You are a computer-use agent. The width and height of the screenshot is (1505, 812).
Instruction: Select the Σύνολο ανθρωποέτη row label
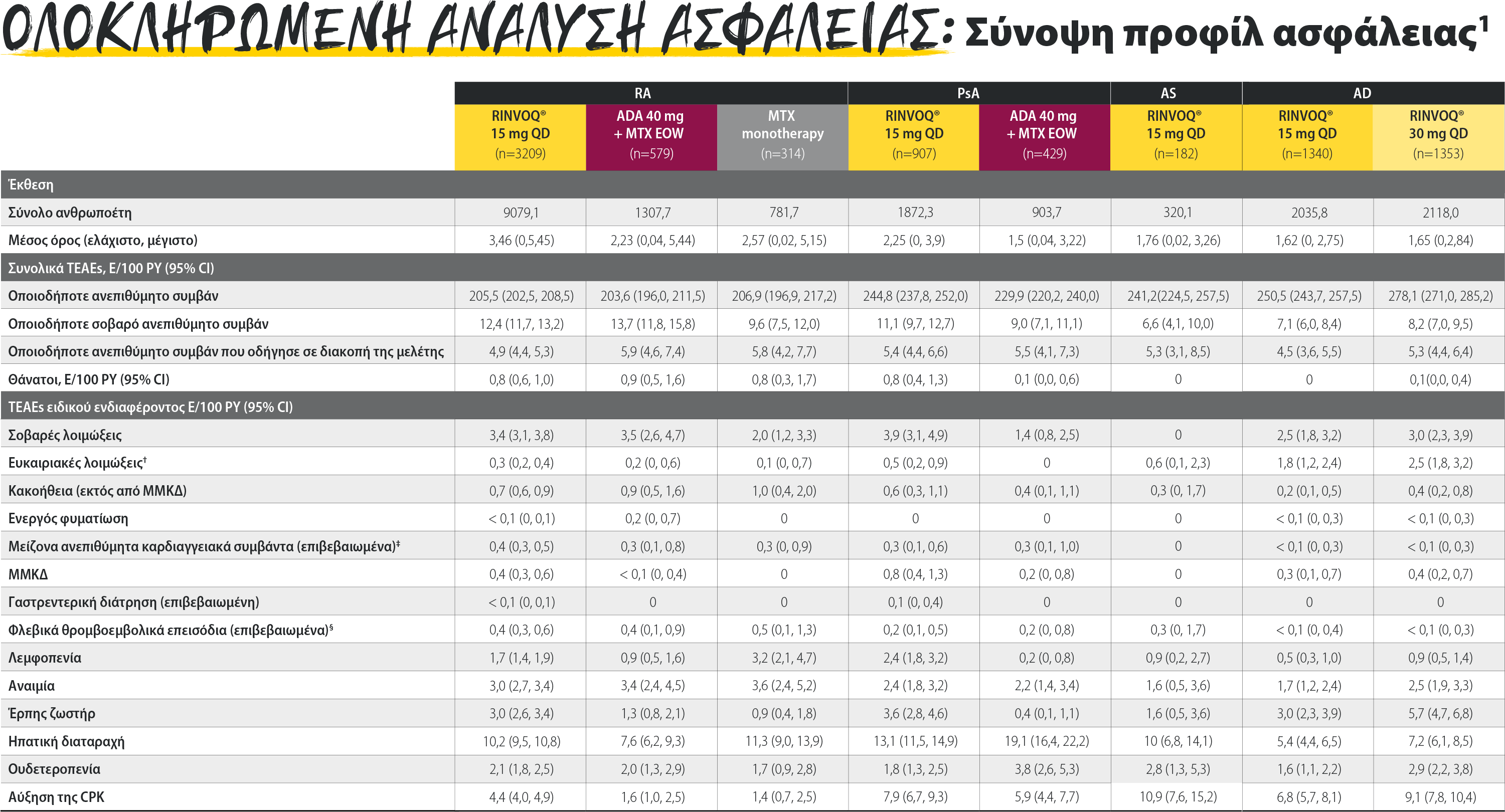pyautogui.click(x=70, y=213)
